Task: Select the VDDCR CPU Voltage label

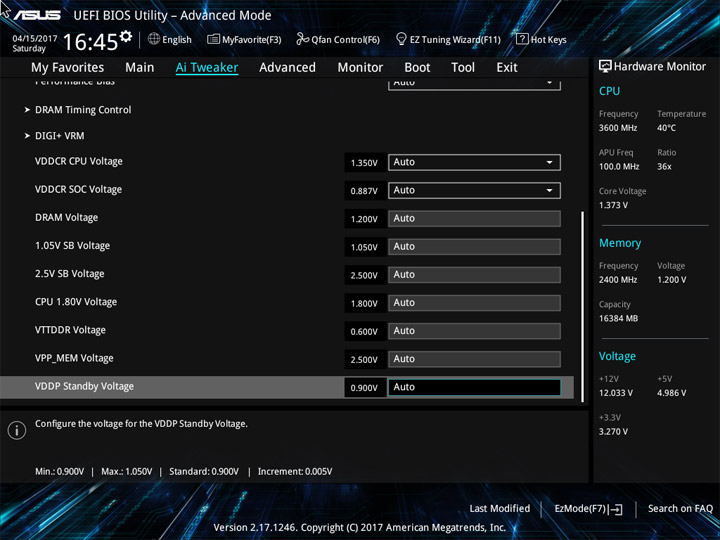Action: point(79,162)
